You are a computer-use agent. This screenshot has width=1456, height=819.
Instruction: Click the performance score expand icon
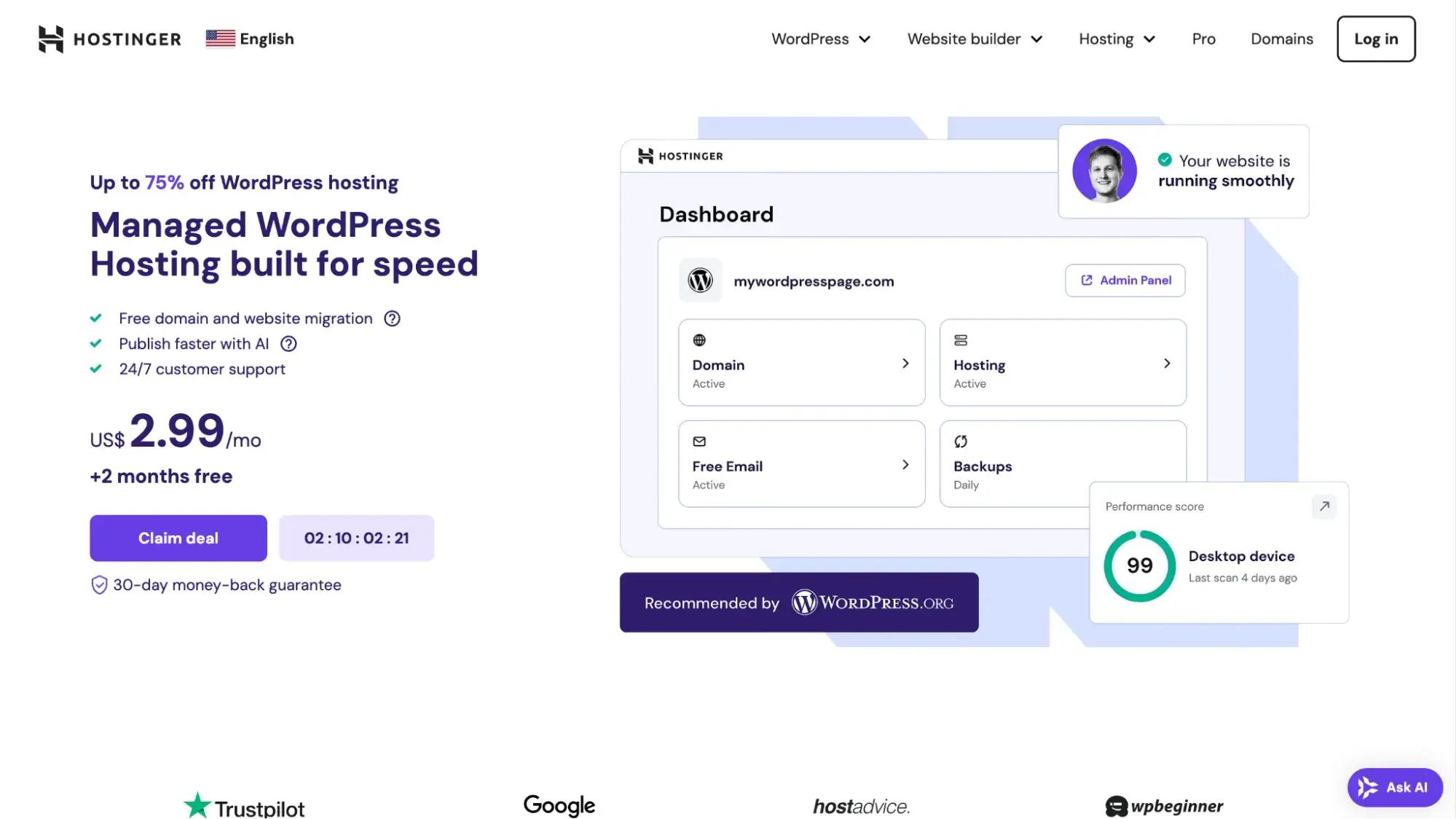click(x=1325, y=506)
